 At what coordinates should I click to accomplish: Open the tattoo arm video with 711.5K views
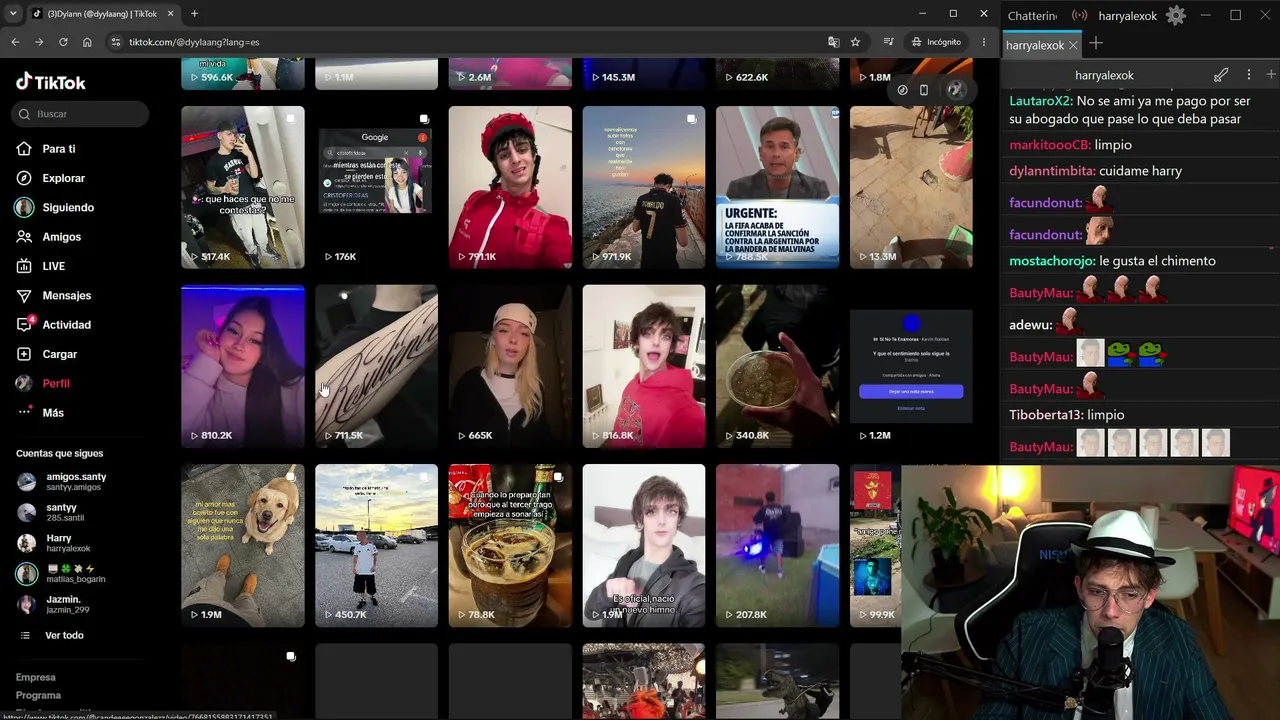click(x=376, y=366)
